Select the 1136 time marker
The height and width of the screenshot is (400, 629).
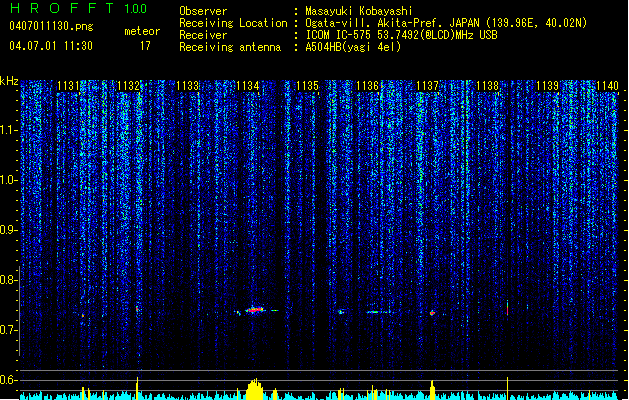pos(368,86)
